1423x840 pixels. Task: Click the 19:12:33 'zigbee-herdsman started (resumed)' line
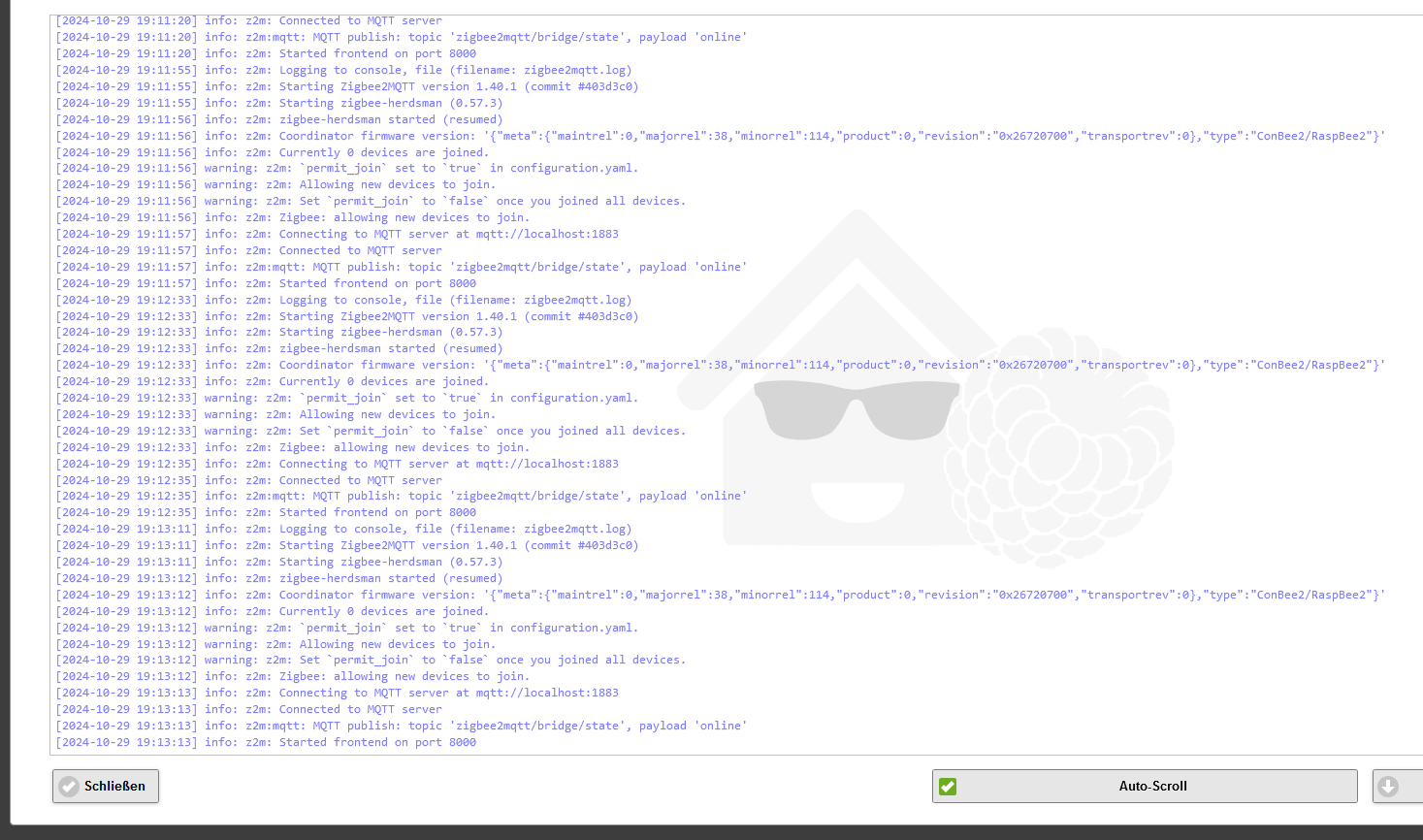pos(279,348)
